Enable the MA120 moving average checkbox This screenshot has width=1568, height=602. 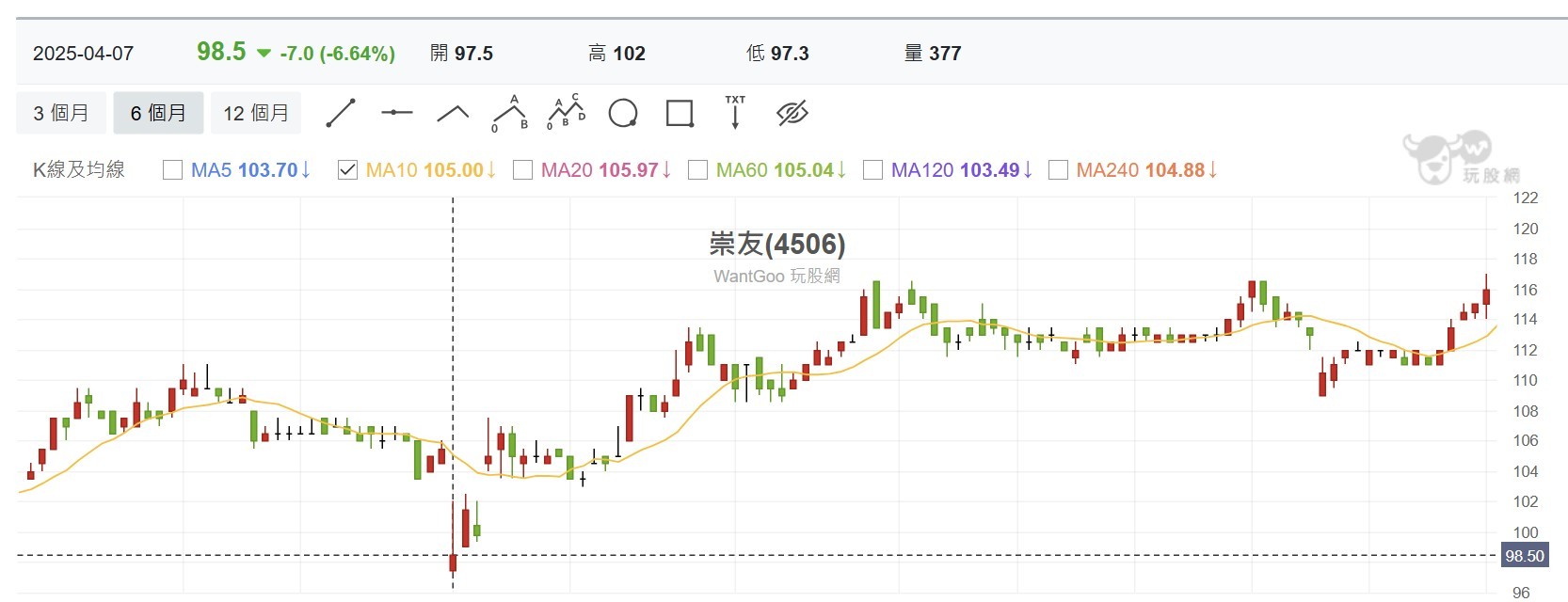(x=872, y=170)
